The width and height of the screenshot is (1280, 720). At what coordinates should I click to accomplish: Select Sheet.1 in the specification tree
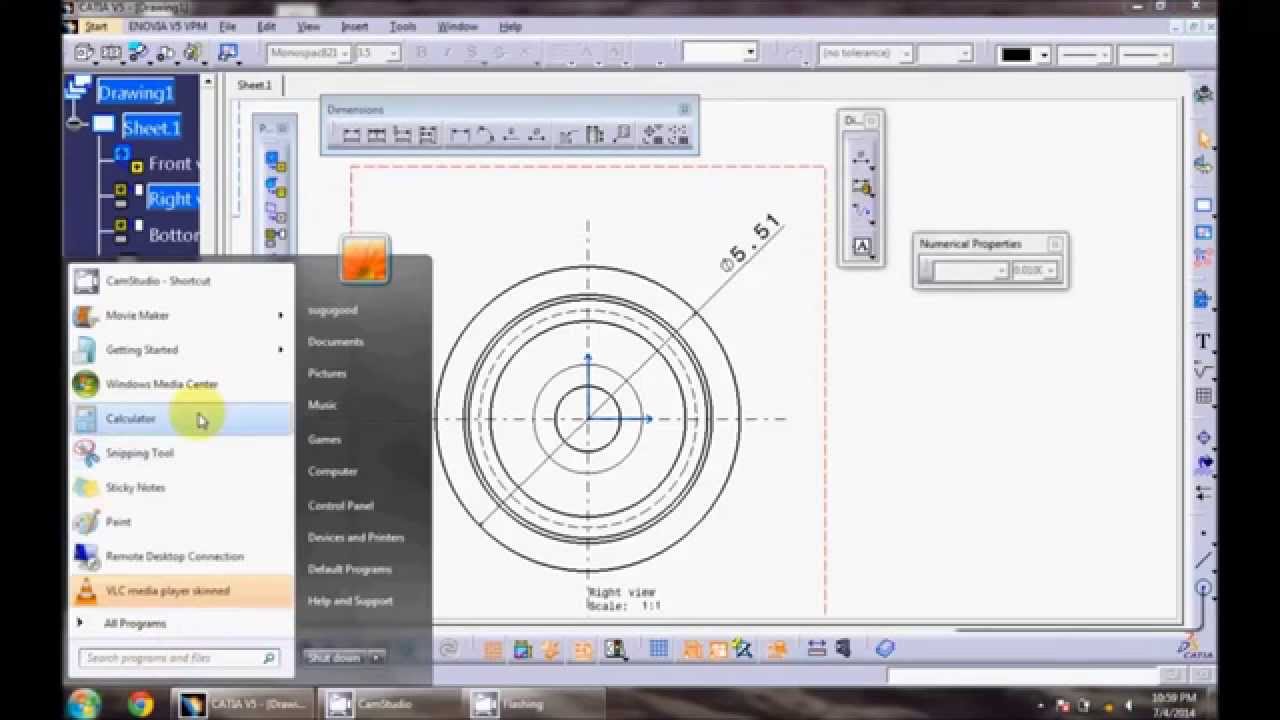point(151,128)
